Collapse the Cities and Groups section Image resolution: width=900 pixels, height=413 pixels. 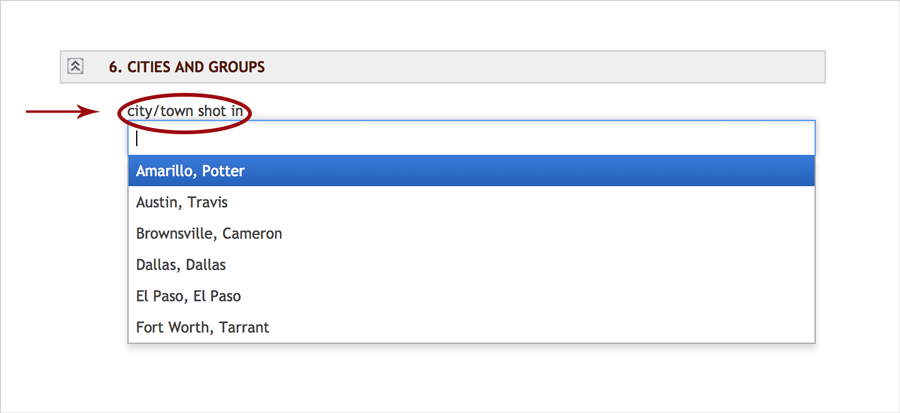tap(75, 67)
